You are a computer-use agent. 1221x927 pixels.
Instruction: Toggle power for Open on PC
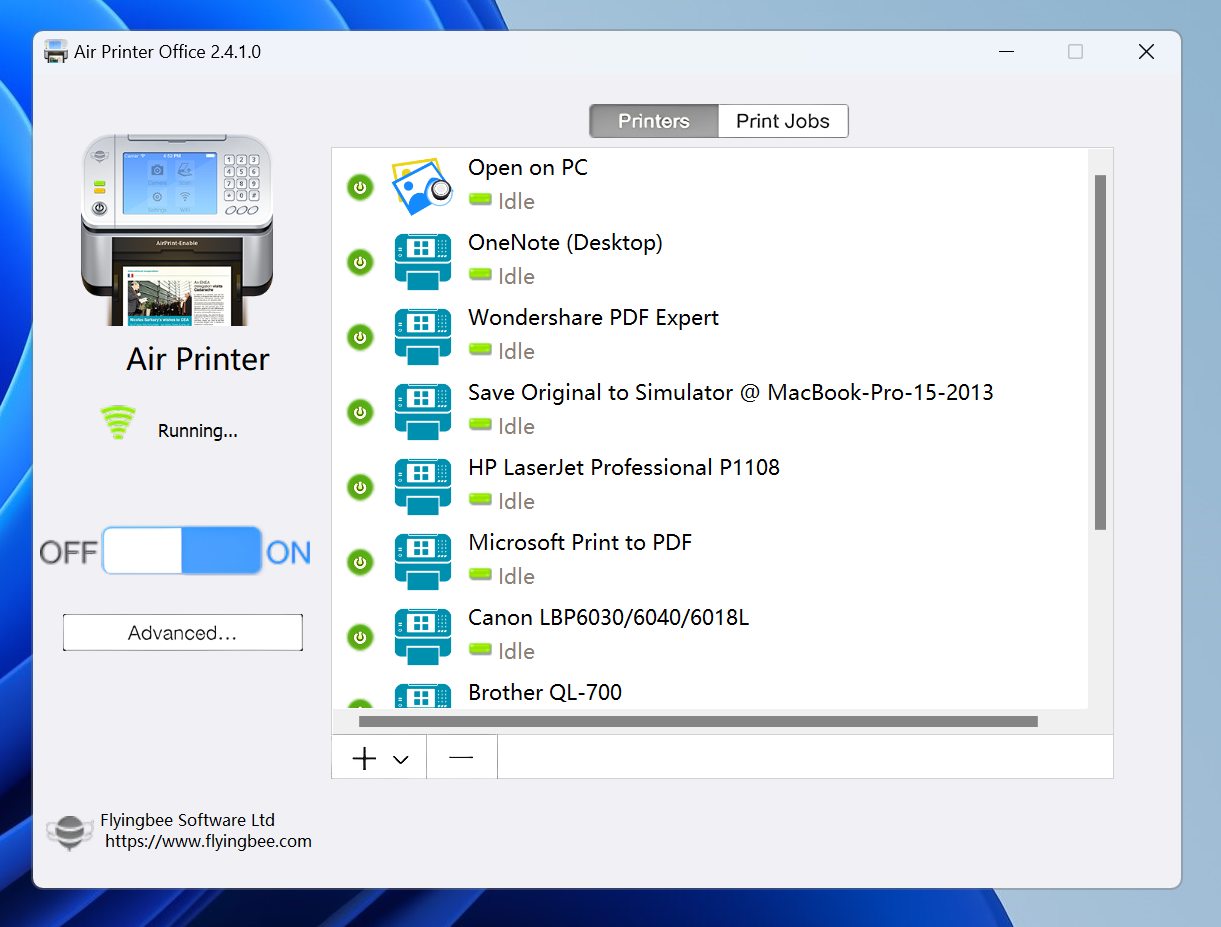(360, 187)
